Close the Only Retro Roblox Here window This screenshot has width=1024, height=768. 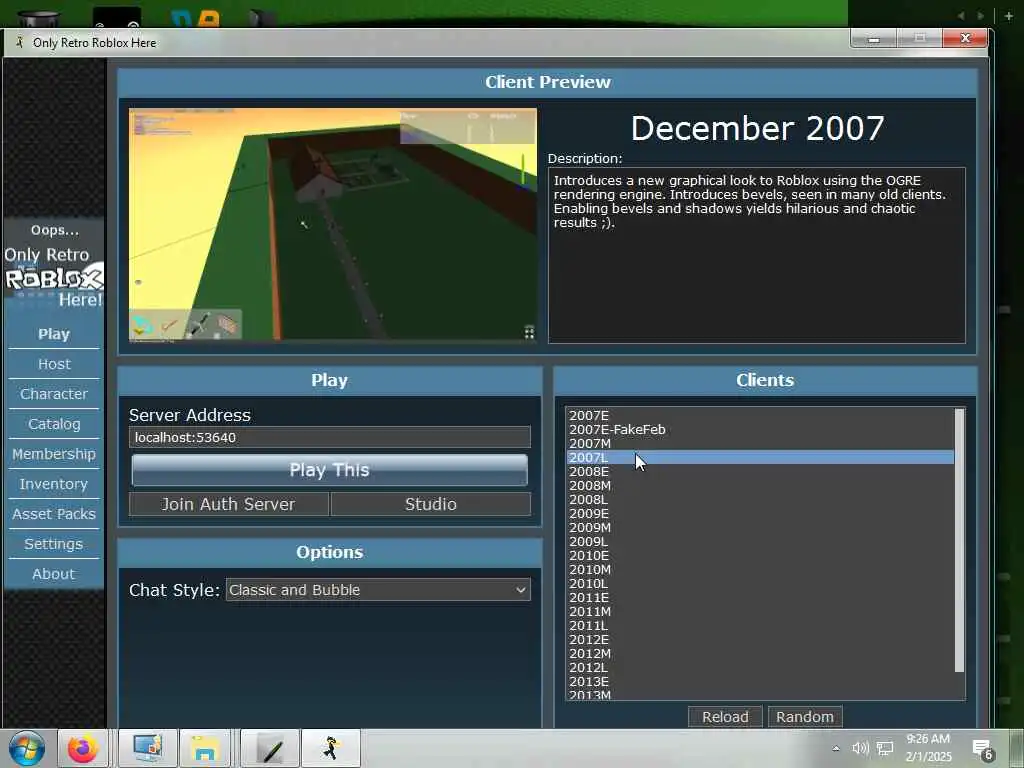[x=965, y=39]
